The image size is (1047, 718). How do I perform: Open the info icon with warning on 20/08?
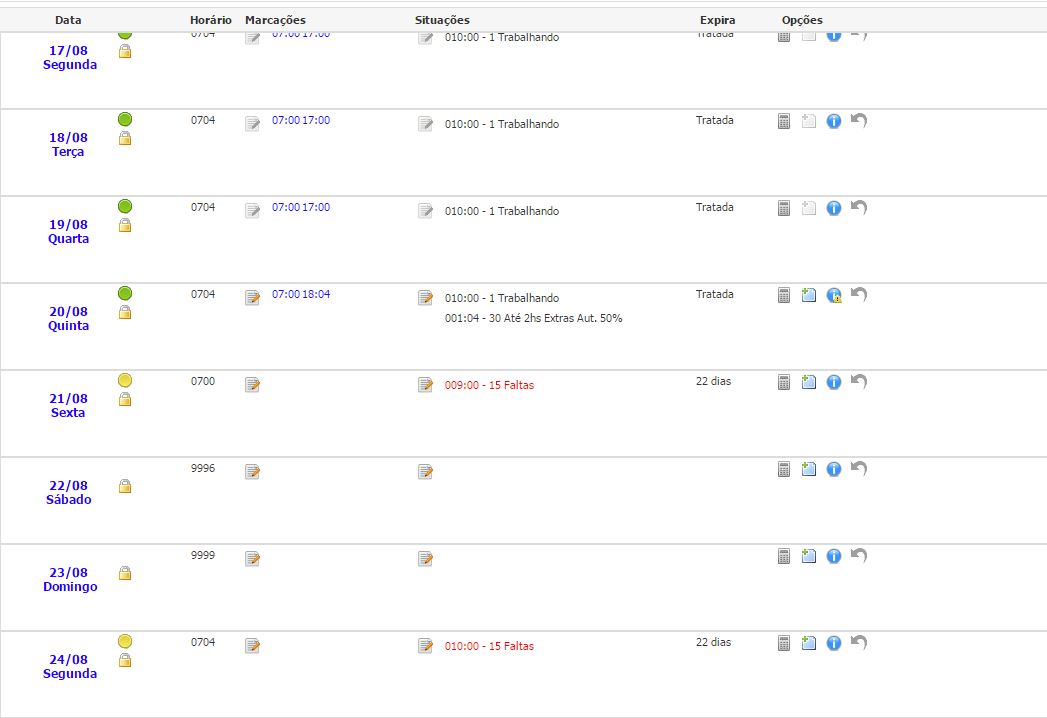[834, 295]
